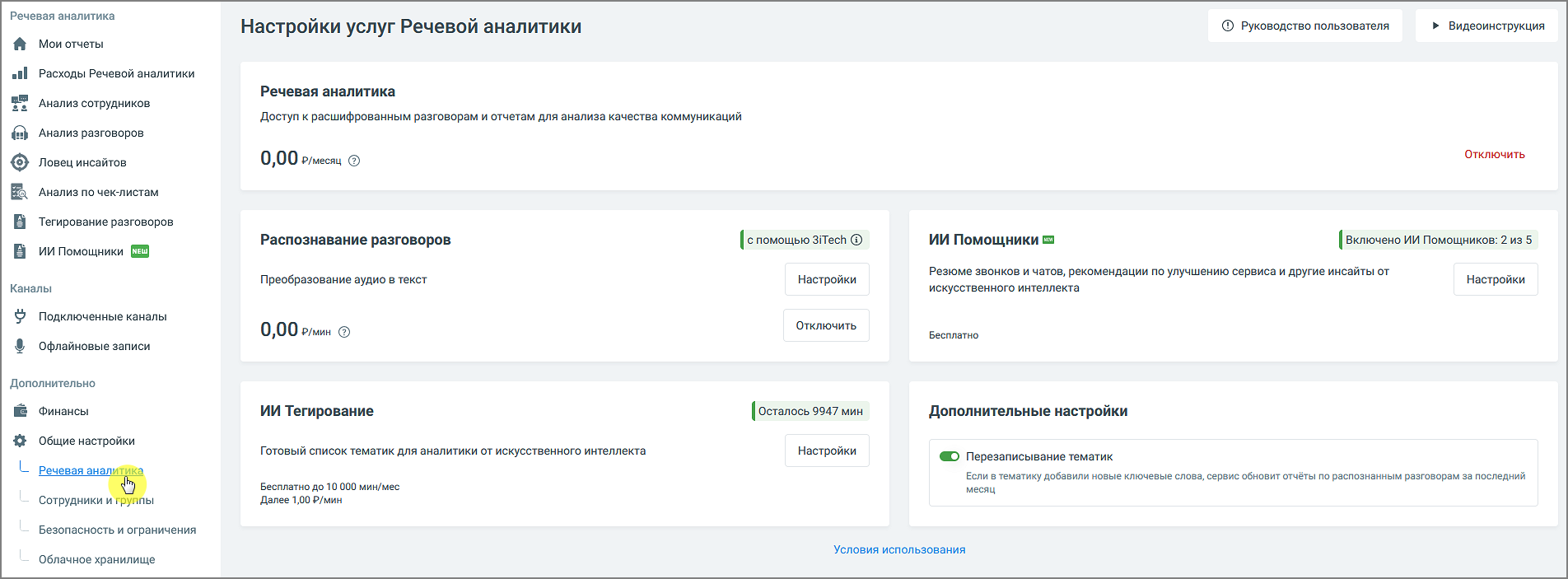The height and width of the screenshot is (579, 1568).
Task: Open the Видеоинструкция video guide
Action: 1486,26
